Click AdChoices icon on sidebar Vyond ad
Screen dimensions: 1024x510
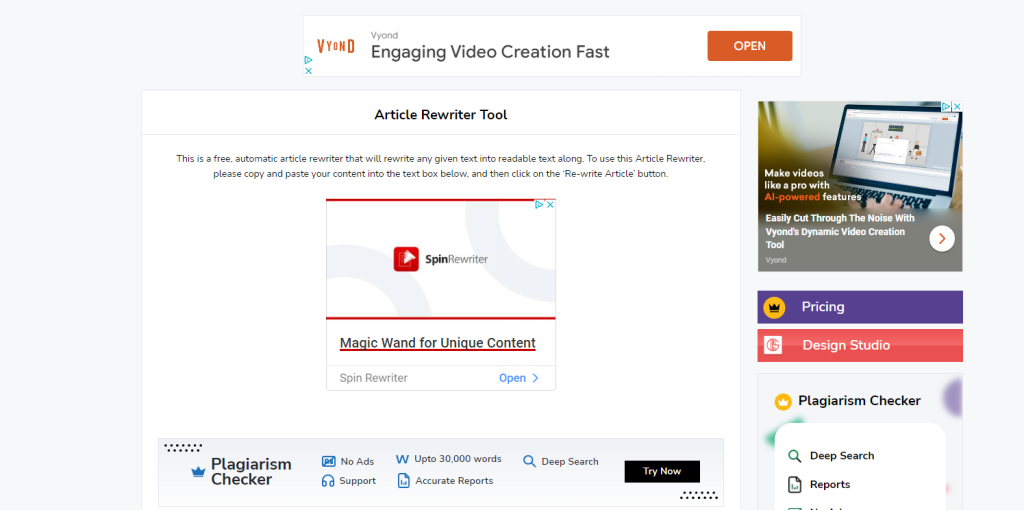946,106
